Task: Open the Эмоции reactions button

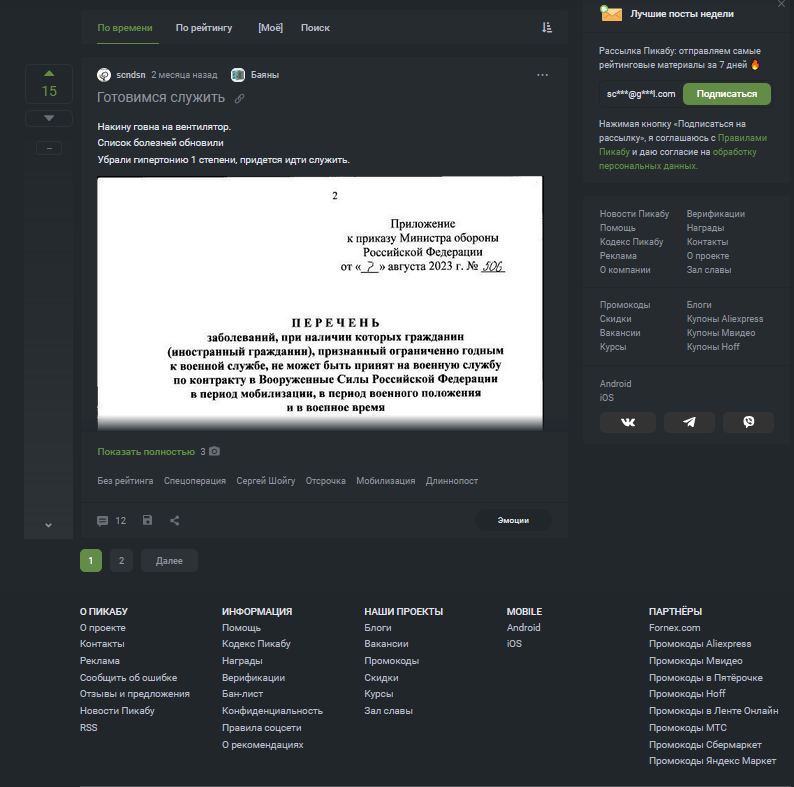Action: point(513,520)
